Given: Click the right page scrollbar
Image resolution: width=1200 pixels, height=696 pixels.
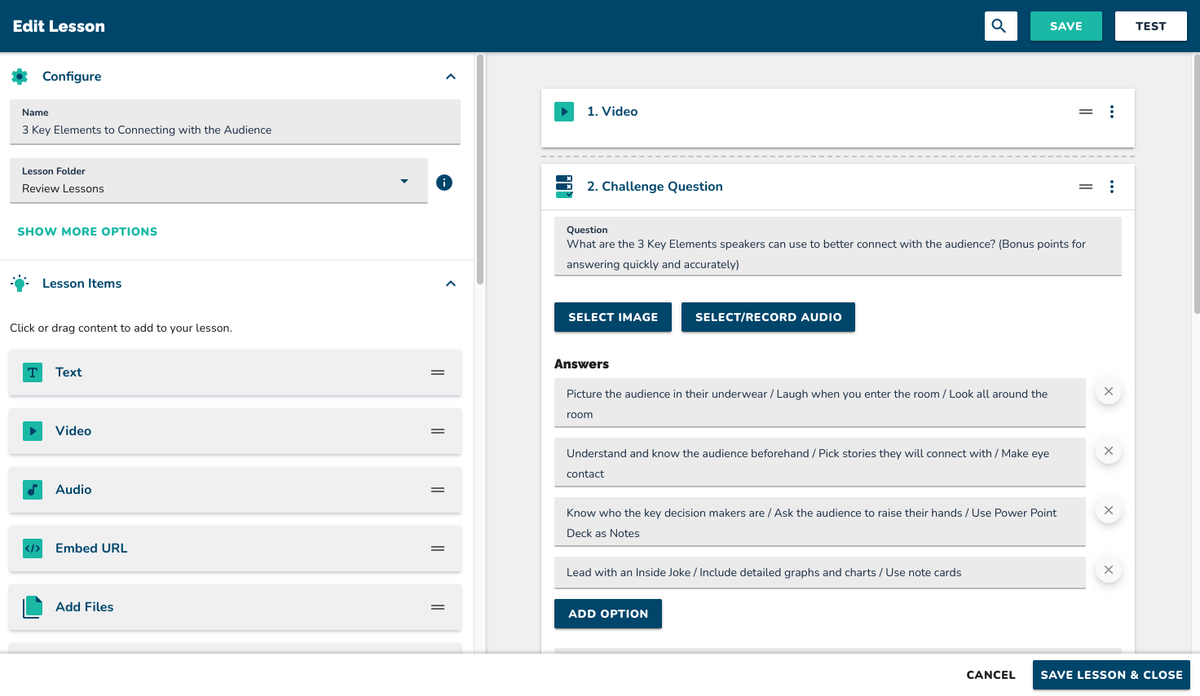Looking at the screenshot, I should 1196,185.
